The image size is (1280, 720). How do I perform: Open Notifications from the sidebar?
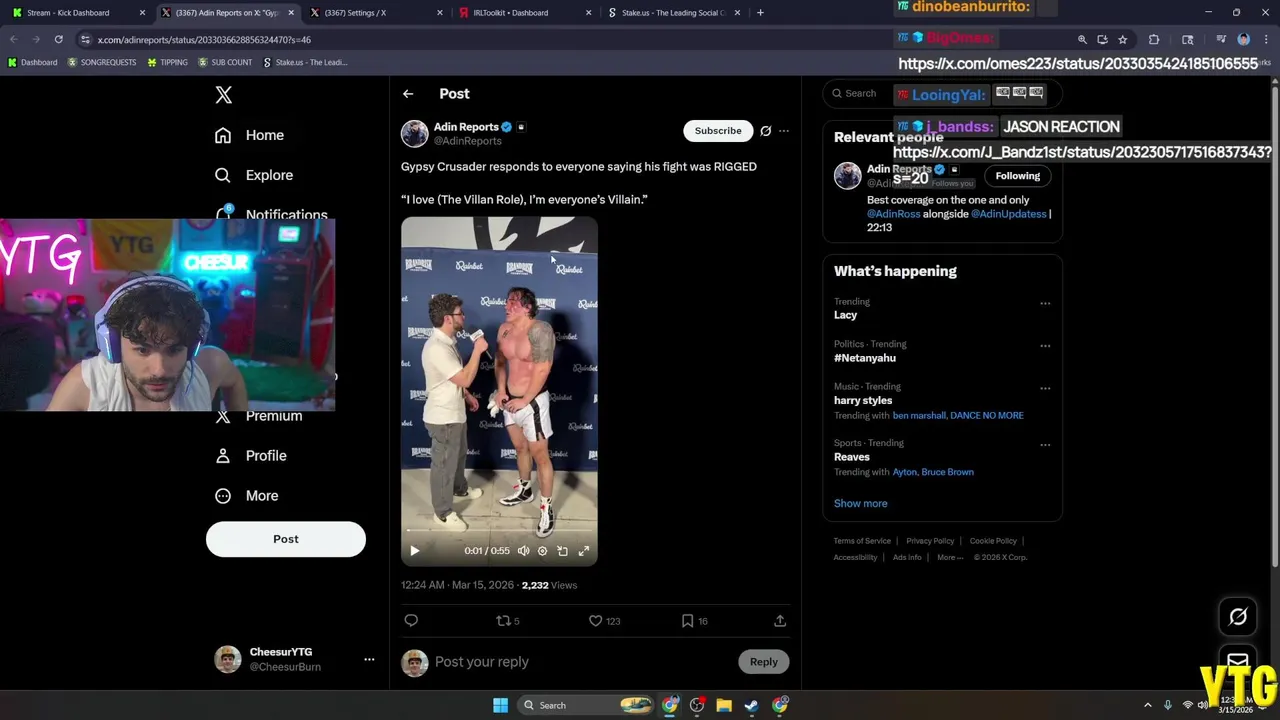click(271, 213)
